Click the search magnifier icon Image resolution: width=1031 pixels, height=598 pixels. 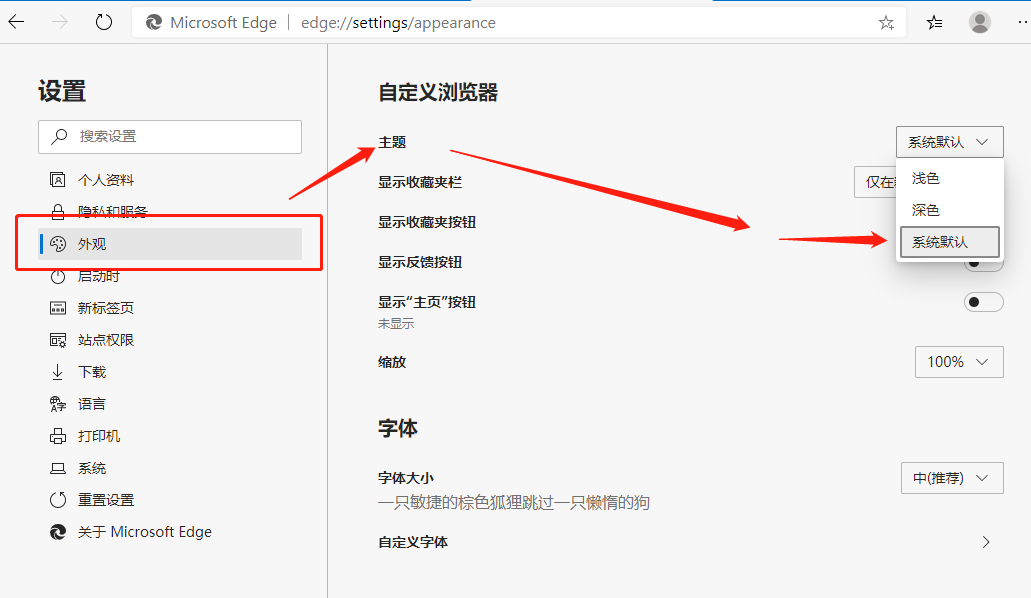60,136
